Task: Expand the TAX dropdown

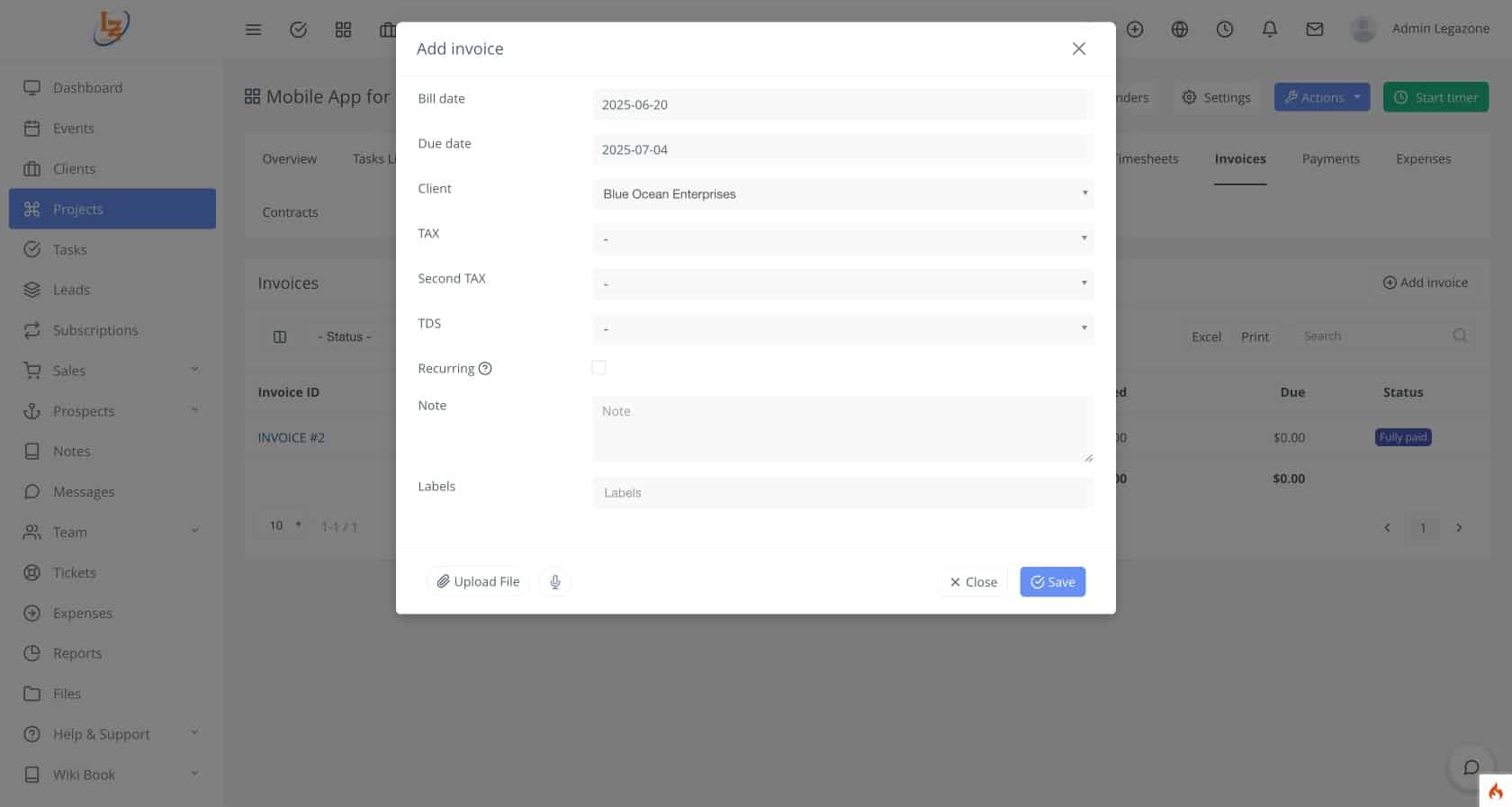Action: pyautogui.click(x=843, y=238)
